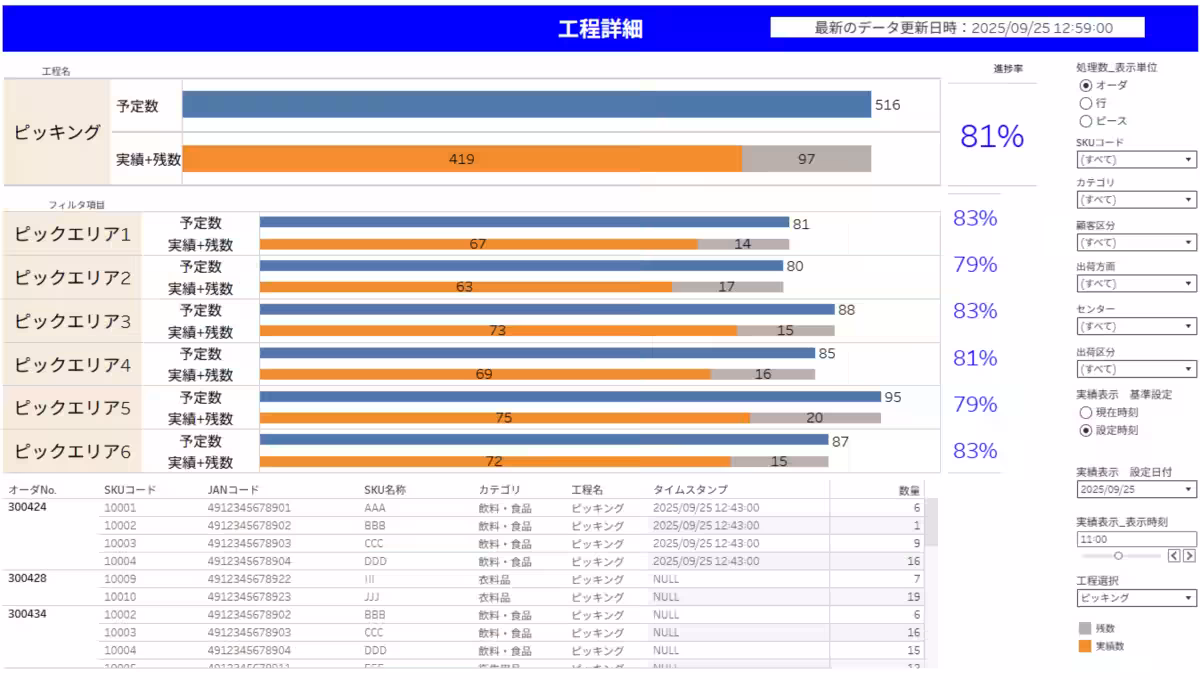This screenshot has height=680, width=1200.
Task: Switch to 現在時刻 radio option
Action: [x=1085, y=412]
